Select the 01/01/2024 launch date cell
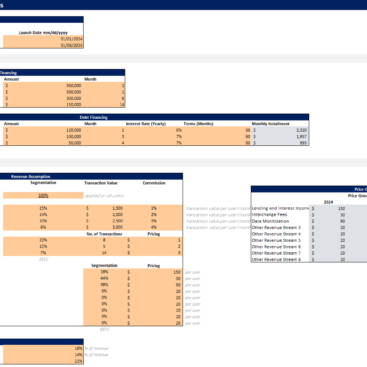 (43, 39)
